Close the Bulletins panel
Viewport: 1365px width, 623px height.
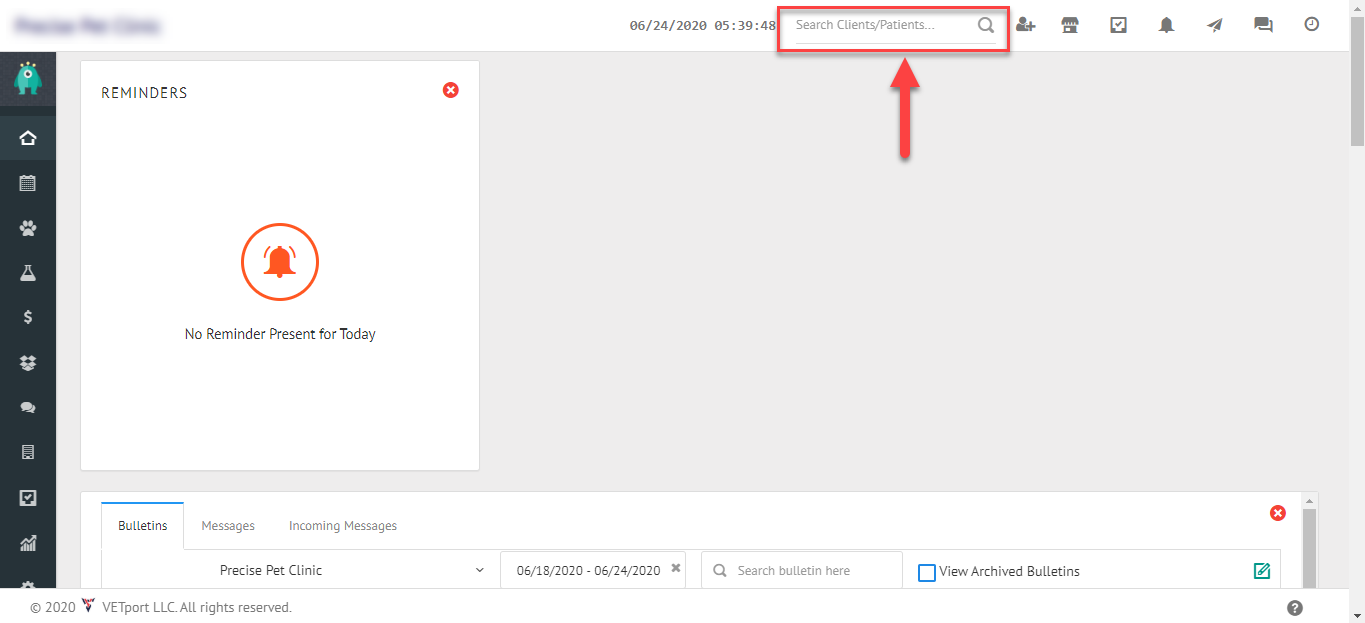point(1278,513)
